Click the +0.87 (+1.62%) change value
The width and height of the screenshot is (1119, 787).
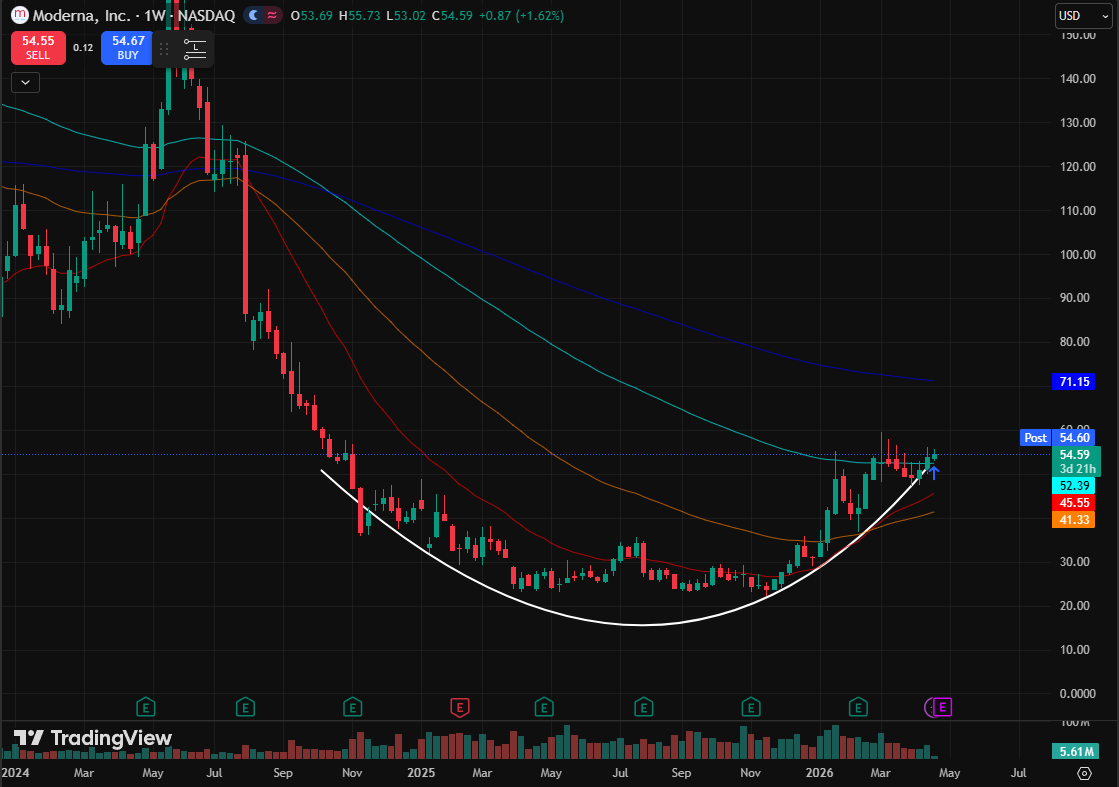click(x=521, y=16)
